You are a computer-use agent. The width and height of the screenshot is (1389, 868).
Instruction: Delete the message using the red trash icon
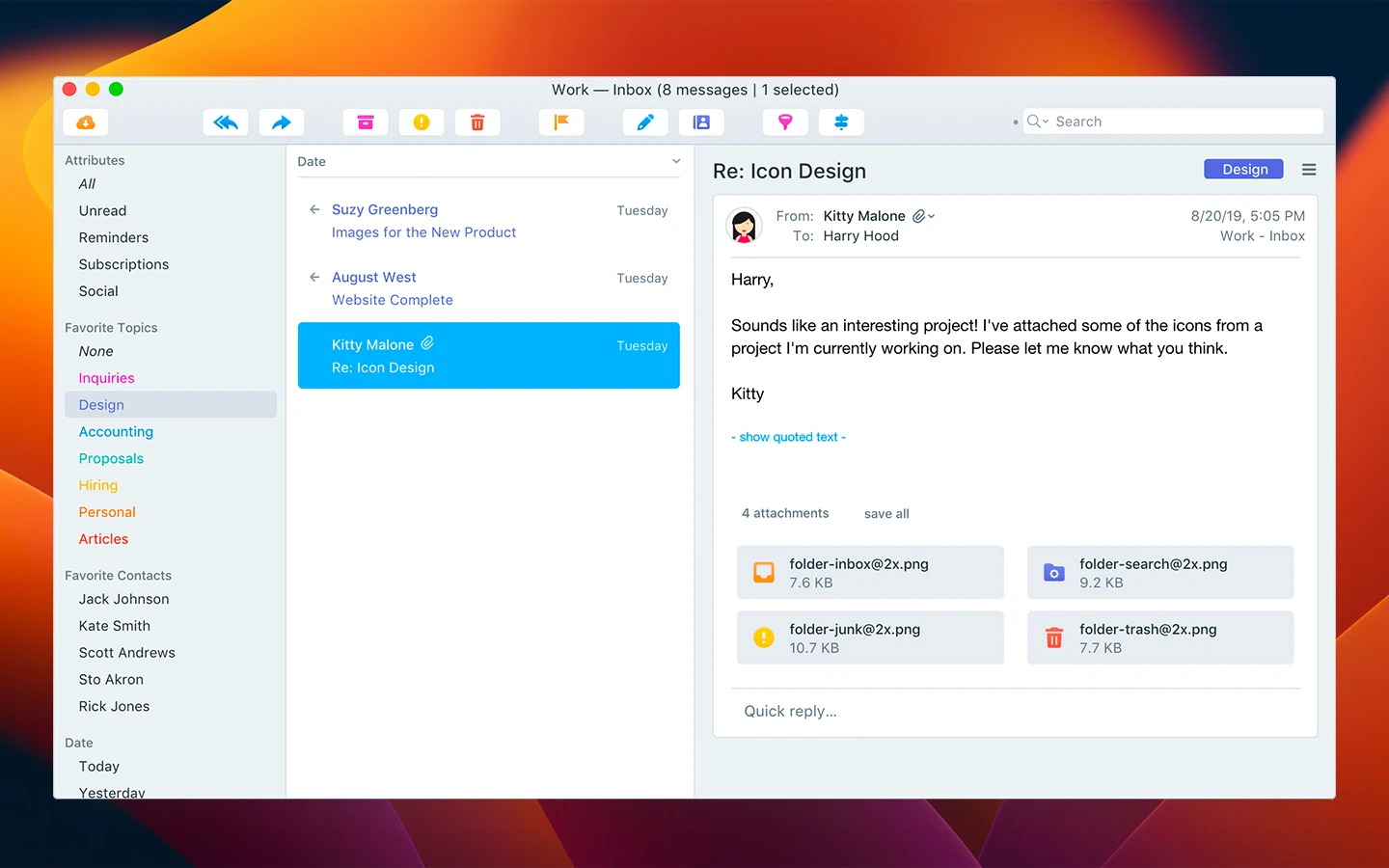[477, 122]
